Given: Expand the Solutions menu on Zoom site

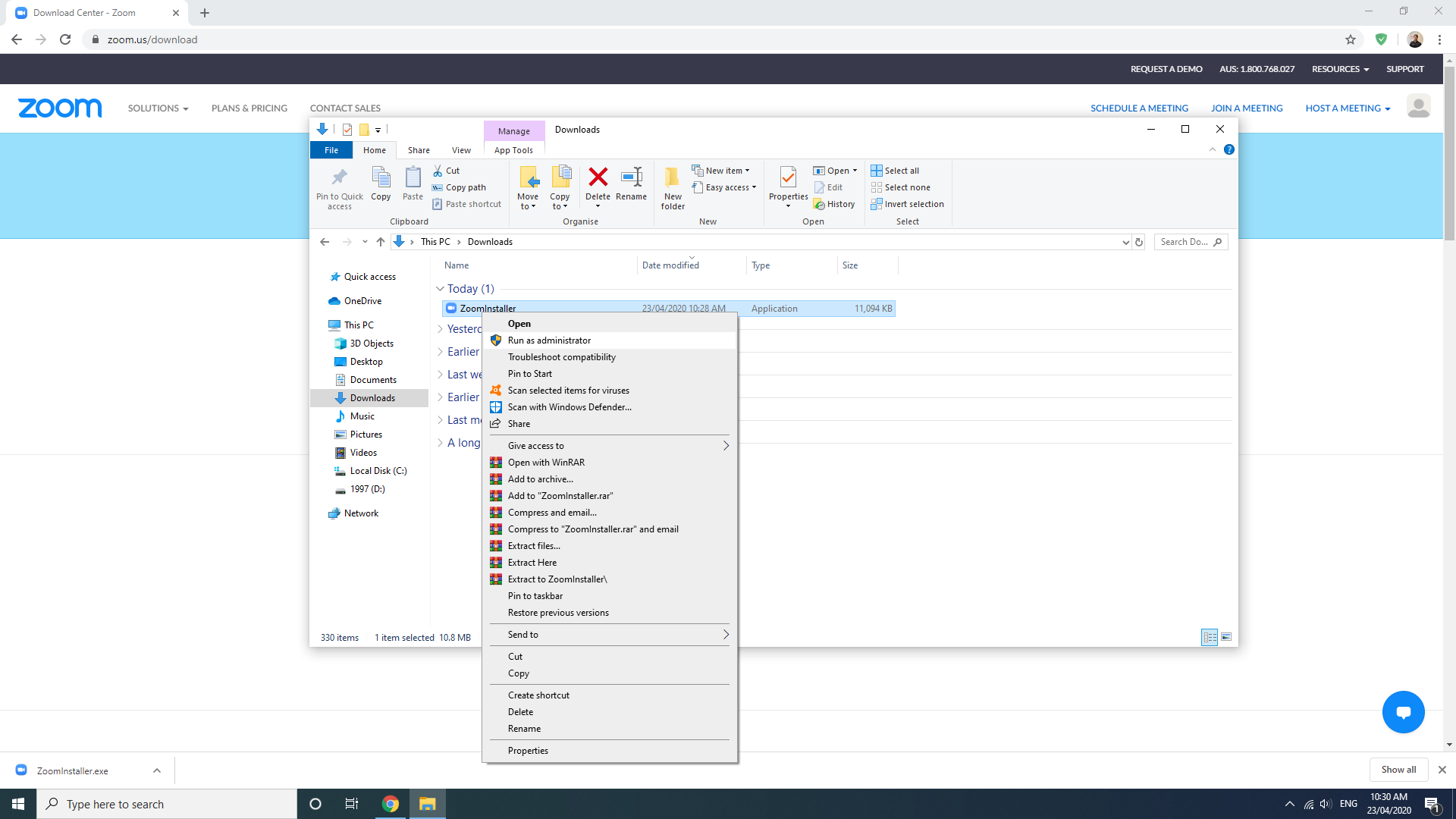Looking at the screenshot, I should click(x=158, y=108).
